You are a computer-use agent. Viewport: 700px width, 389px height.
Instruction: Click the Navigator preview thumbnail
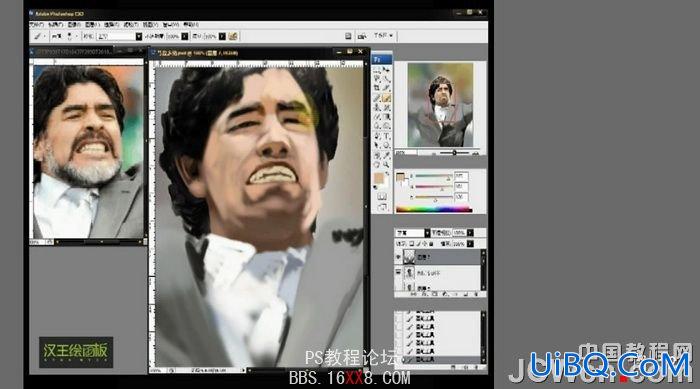(x=440, y=105)
